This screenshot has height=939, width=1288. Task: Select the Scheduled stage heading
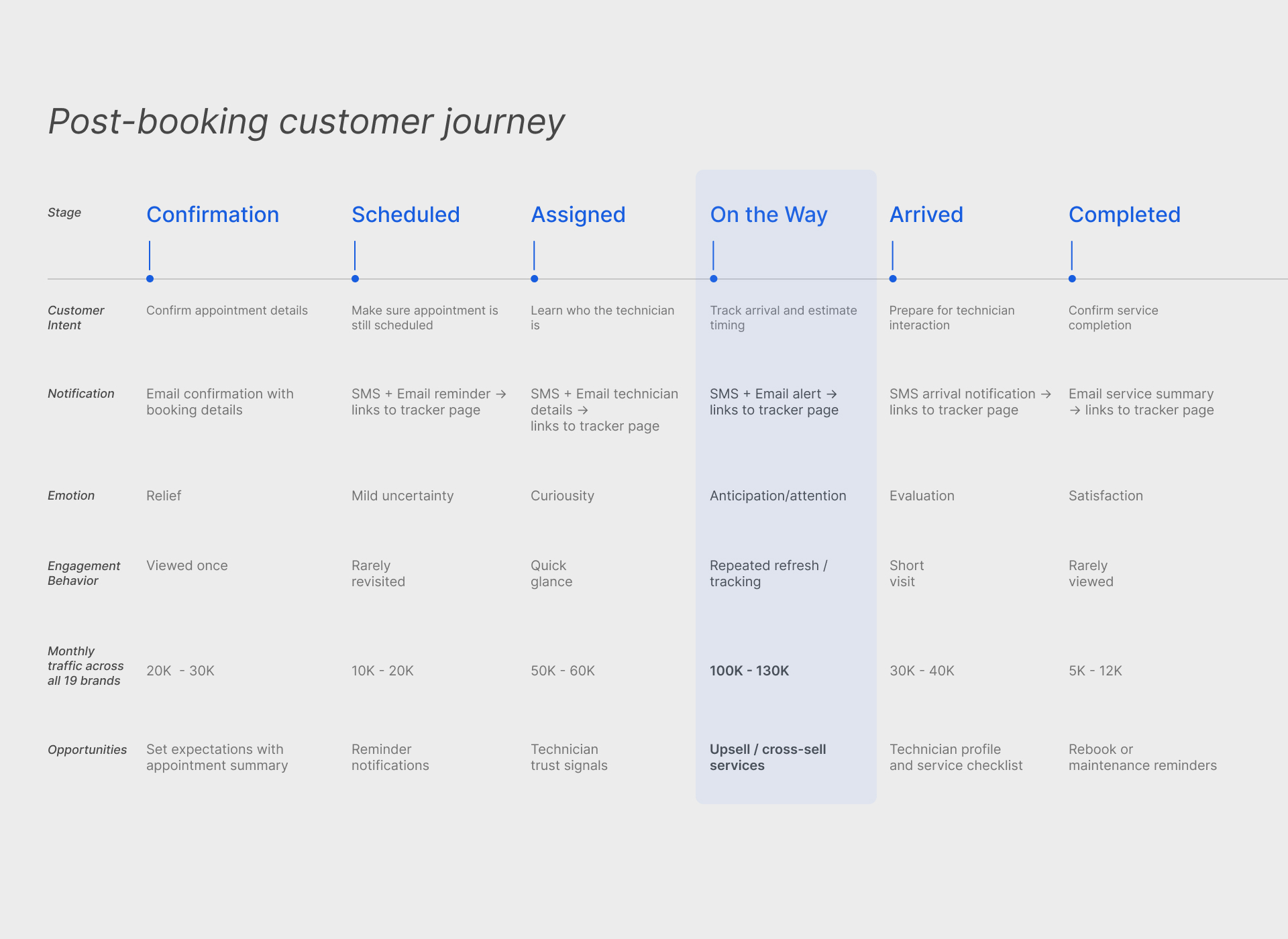click(405, 215)
